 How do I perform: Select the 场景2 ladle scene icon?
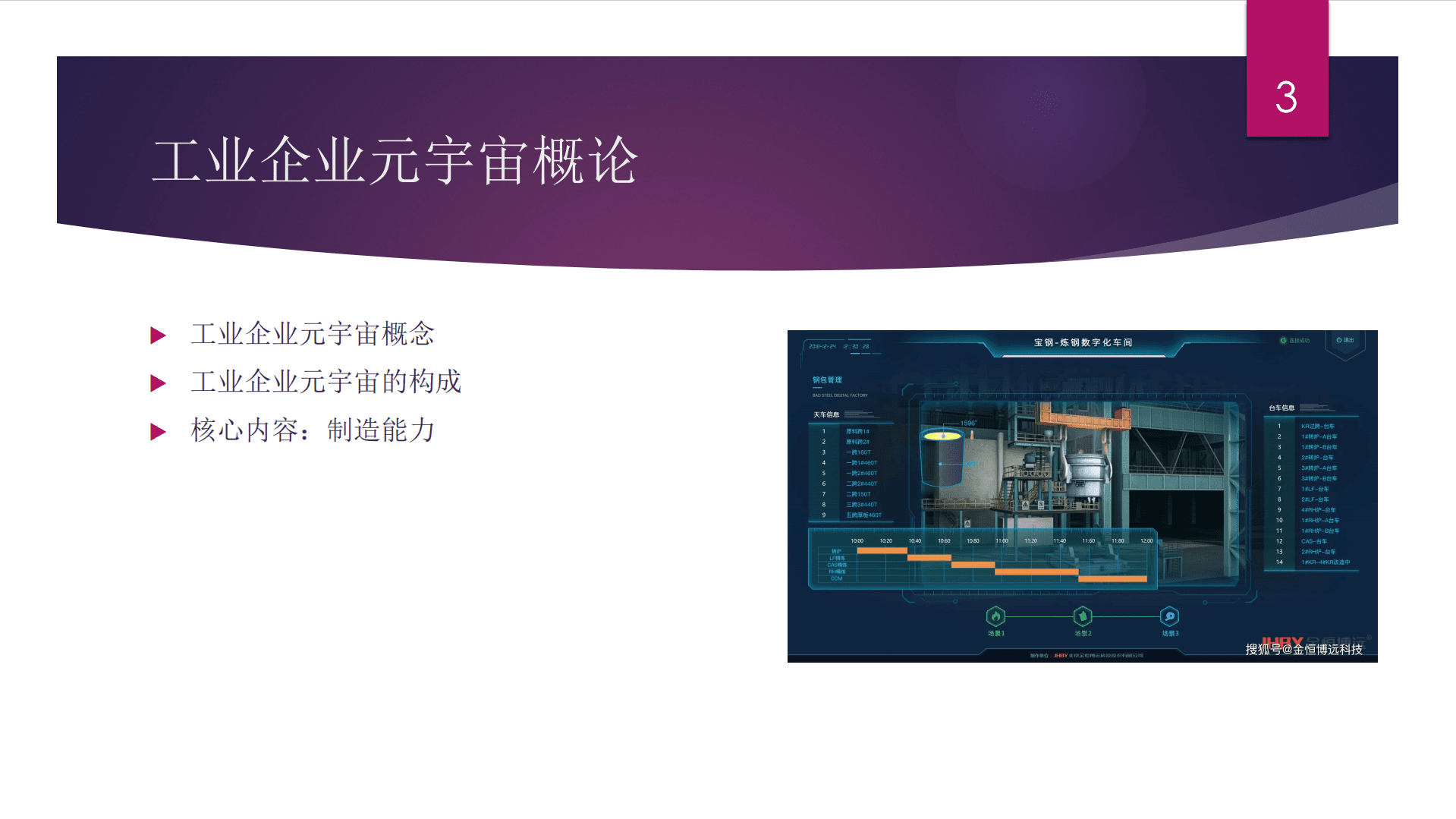point(1083,616)
